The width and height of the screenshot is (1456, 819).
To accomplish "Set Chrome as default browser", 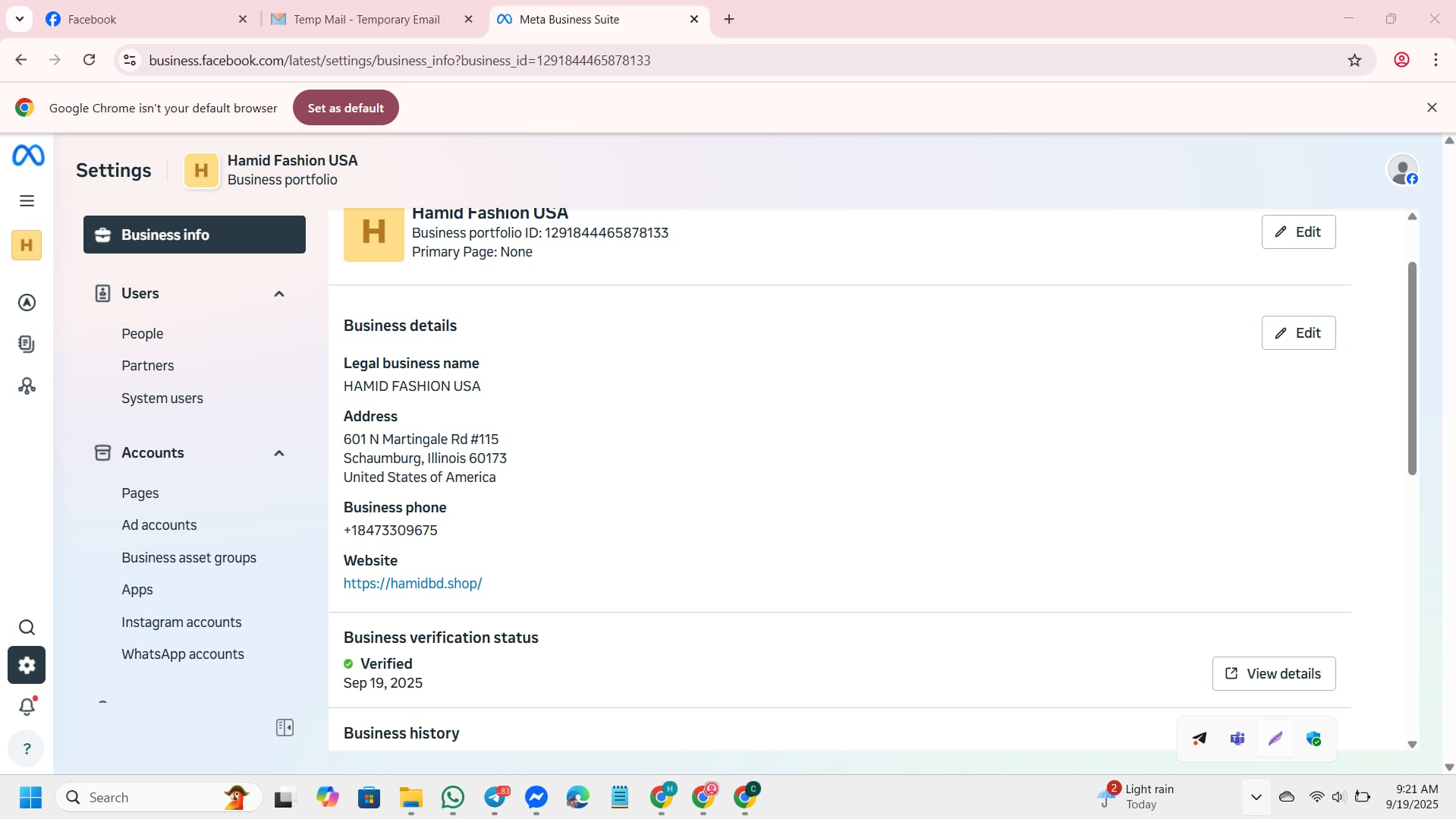I will [x=346, y=108].
